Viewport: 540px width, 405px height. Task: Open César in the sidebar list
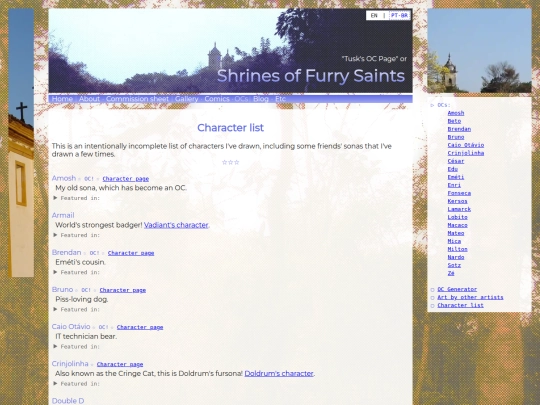tap(456, 161)
